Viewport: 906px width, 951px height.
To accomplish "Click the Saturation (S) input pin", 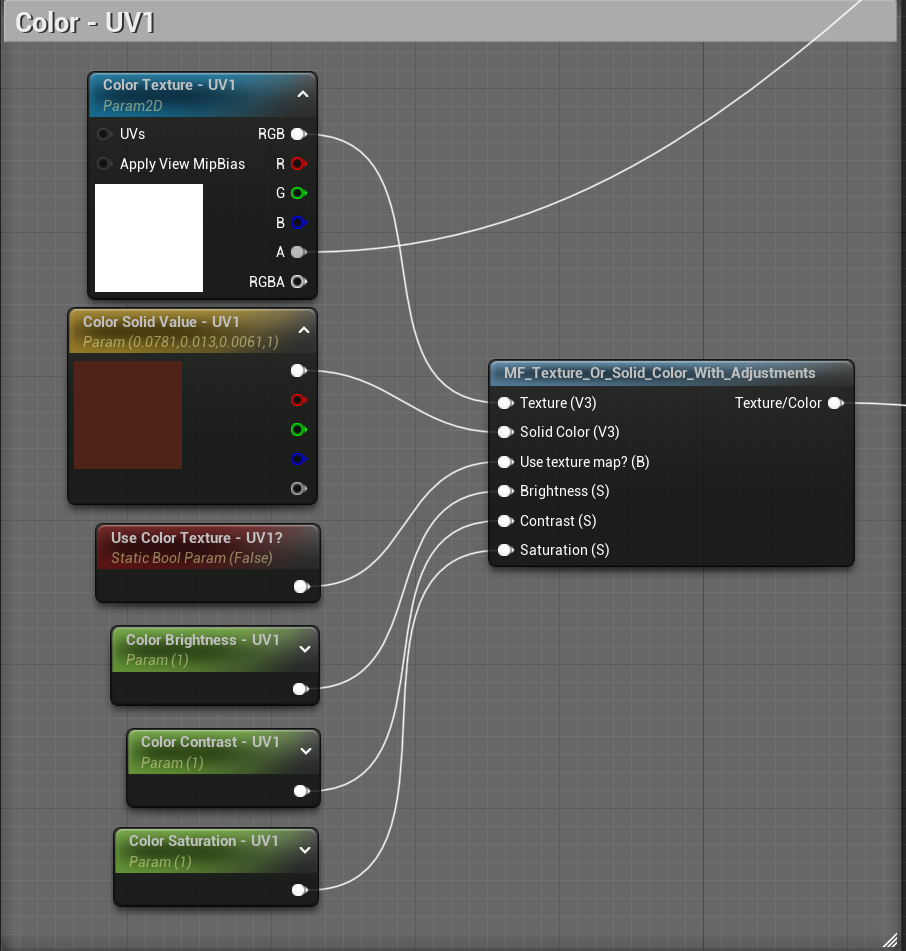I will (505, 550).
